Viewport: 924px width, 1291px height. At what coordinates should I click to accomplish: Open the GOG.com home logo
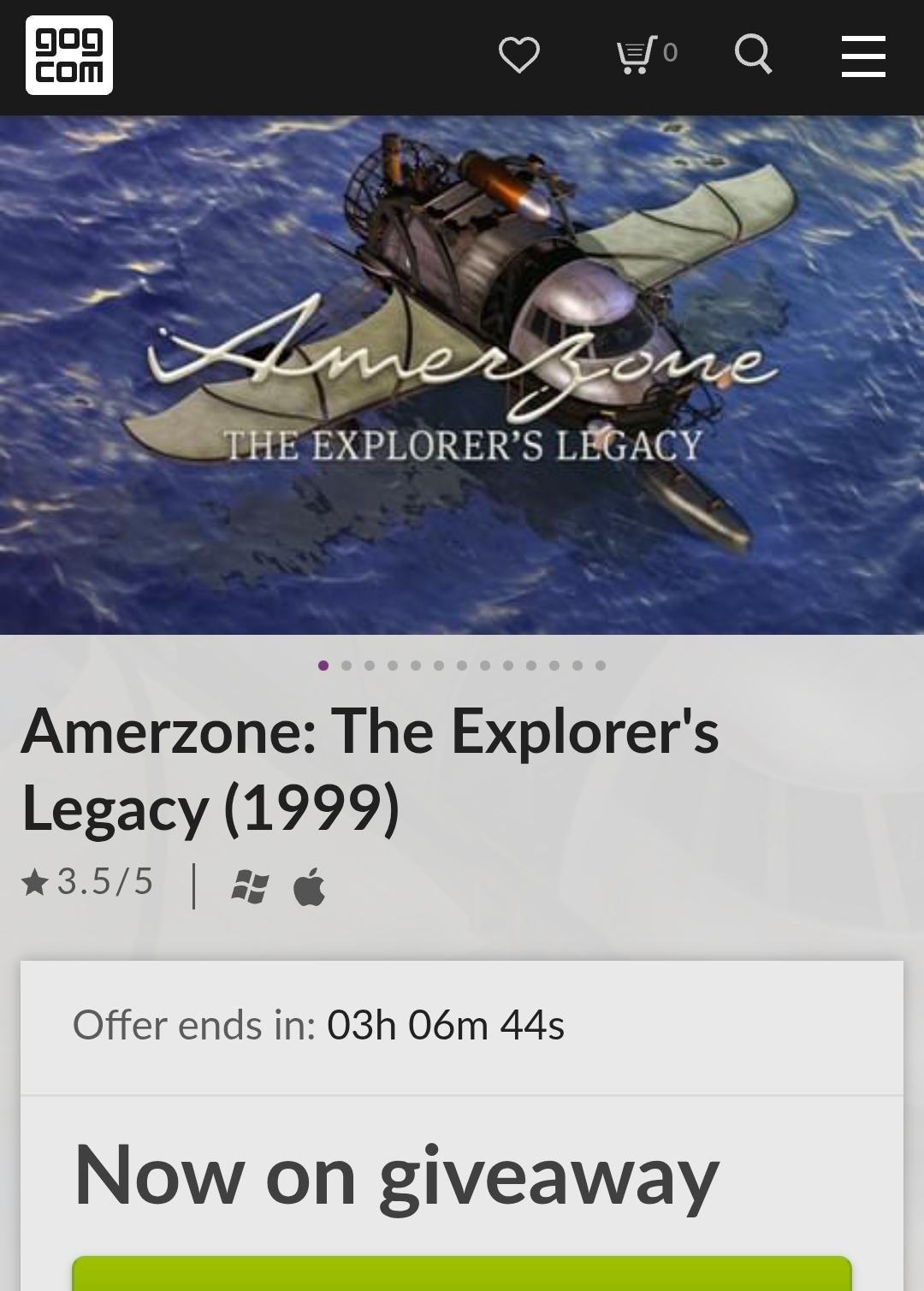click(x=69, y=56)
